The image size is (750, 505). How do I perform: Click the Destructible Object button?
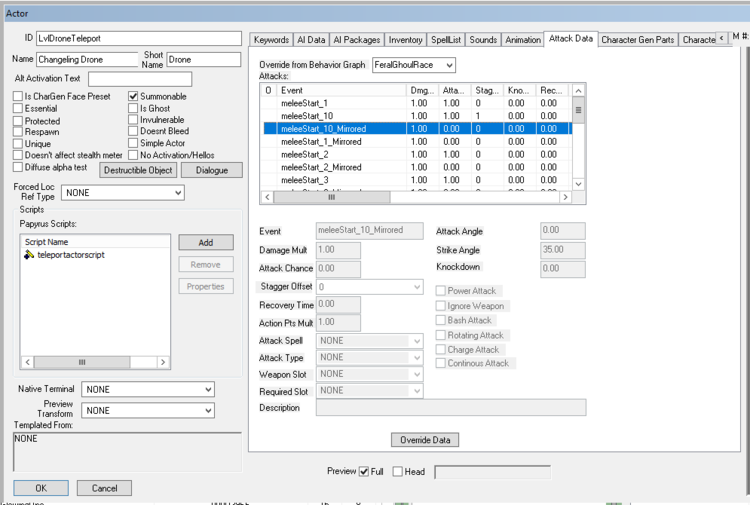tap(138, 170)
